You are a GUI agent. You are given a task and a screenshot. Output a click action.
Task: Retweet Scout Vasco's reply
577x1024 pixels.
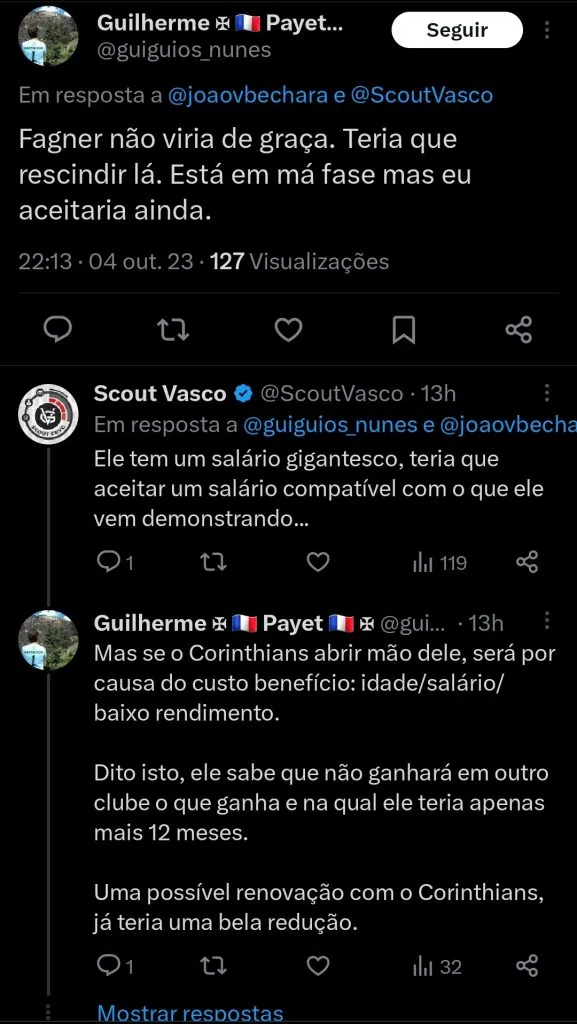point(212,562)
